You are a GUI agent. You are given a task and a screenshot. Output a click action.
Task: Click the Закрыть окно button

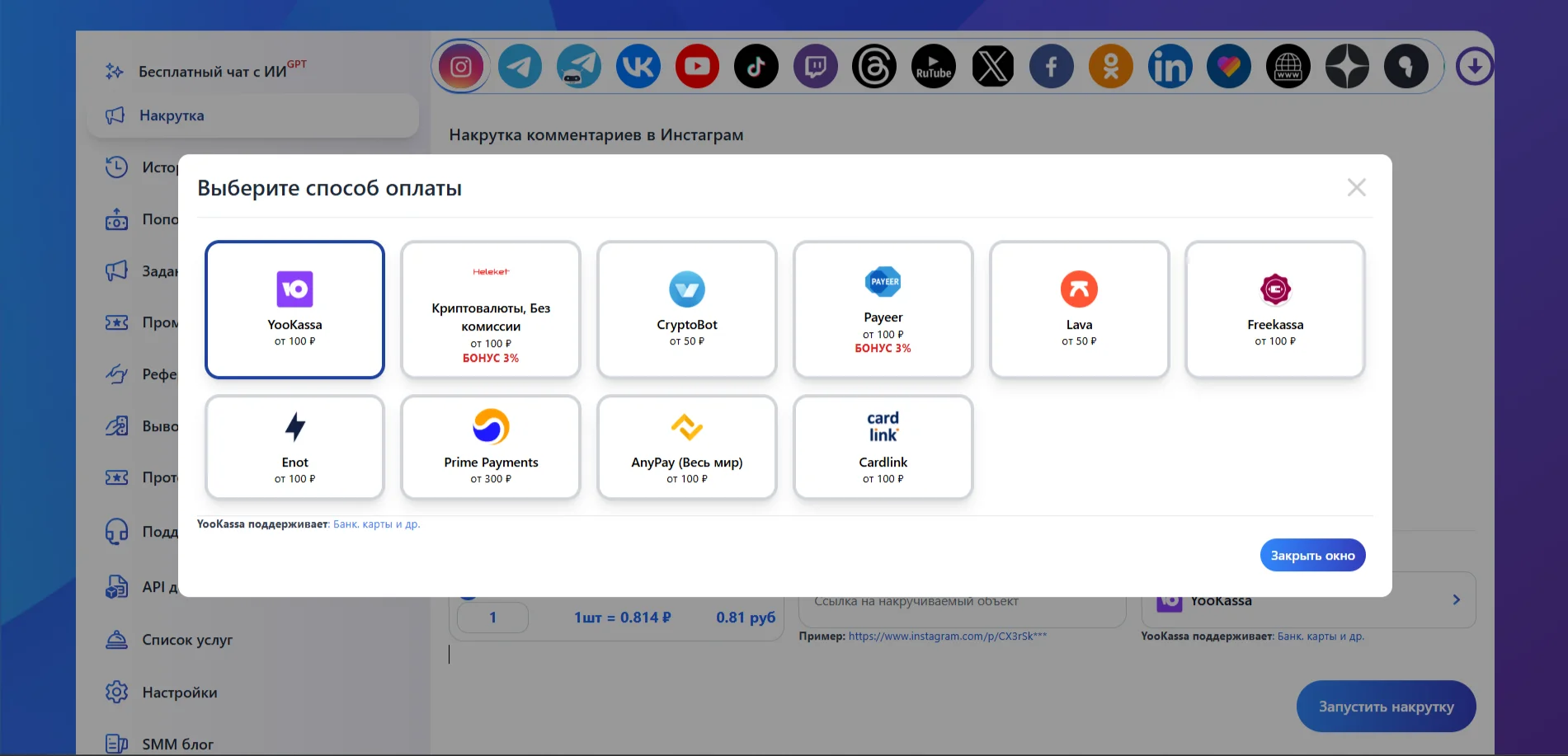point(1312,555)
